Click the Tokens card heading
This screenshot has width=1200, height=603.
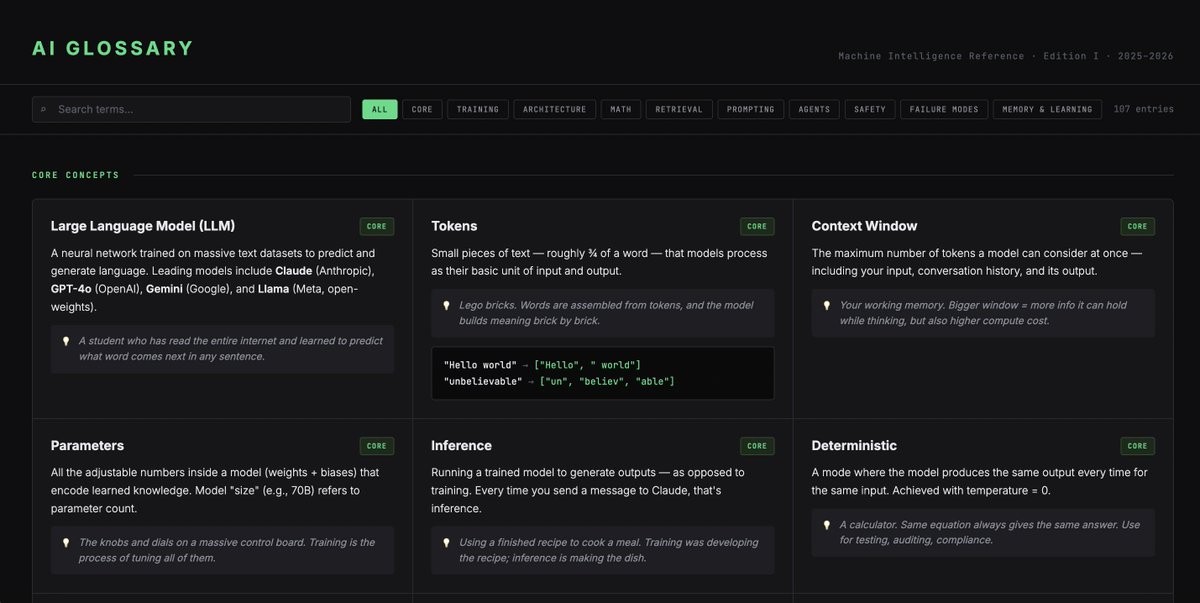454,226
